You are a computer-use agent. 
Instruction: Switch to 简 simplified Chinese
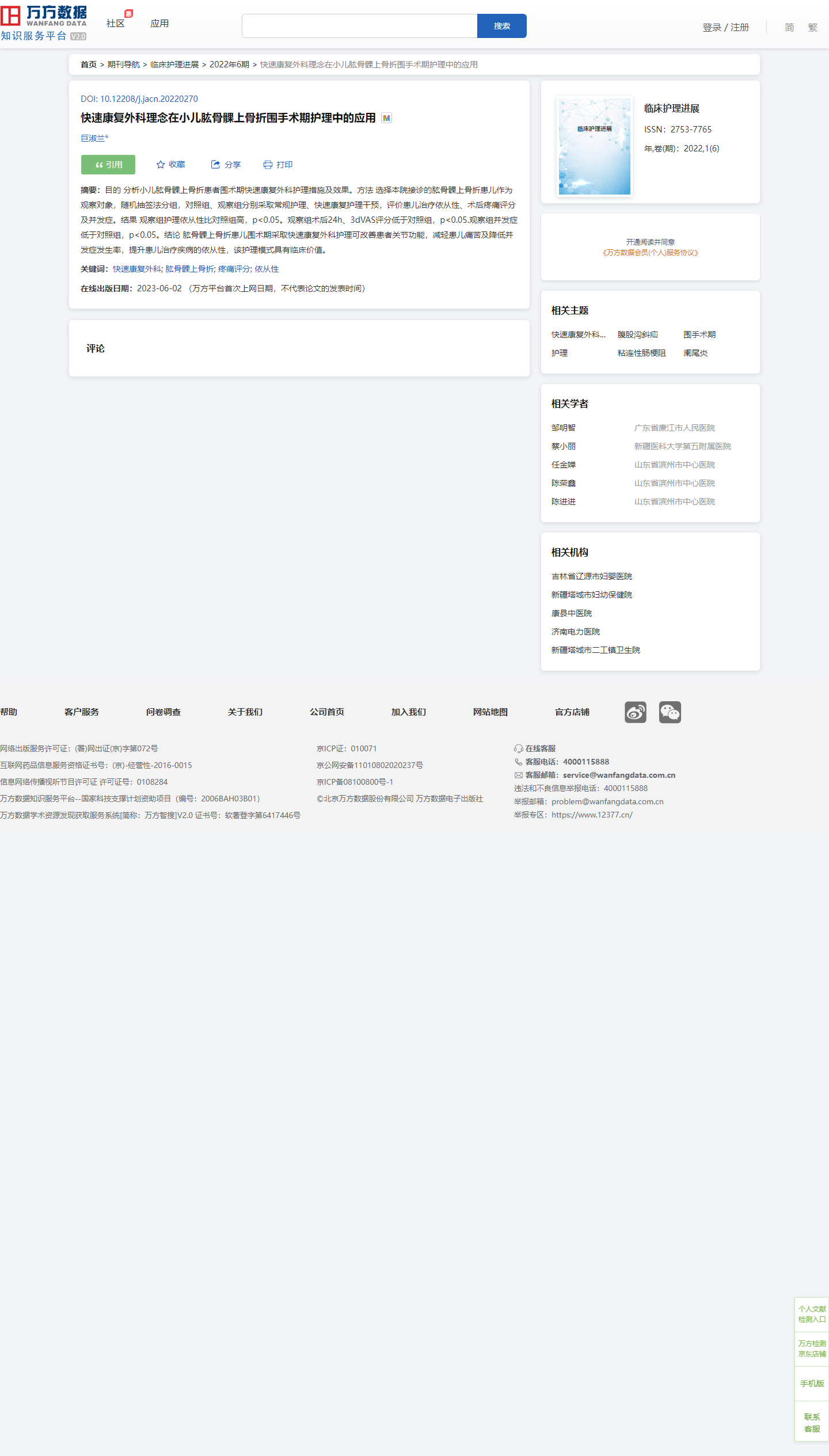tap(789, 27)
